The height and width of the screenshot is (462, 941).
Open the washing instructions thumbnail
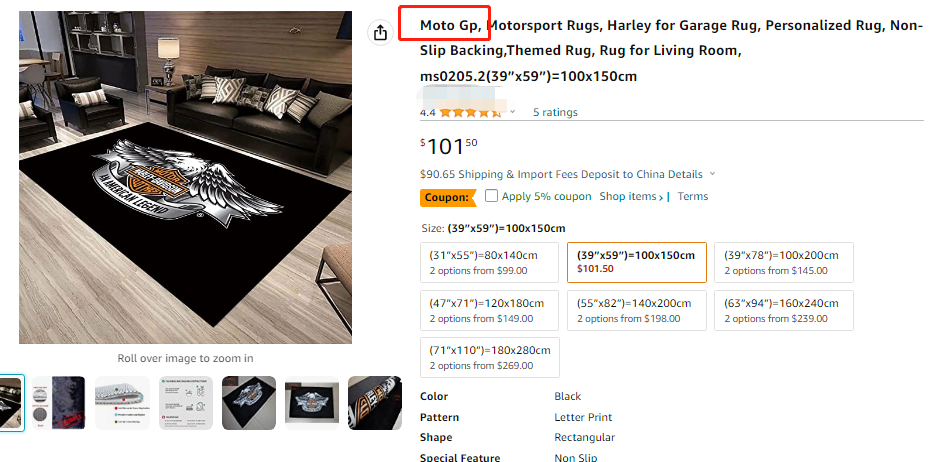point(185,403)
